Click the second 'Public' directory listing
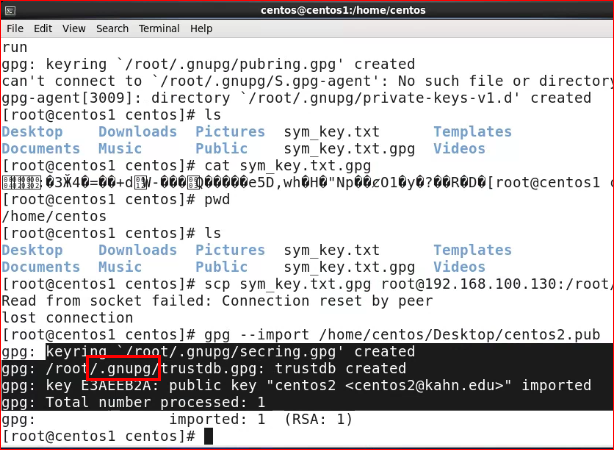The width and height of the screenshot is (614, 450). (221, 267)
